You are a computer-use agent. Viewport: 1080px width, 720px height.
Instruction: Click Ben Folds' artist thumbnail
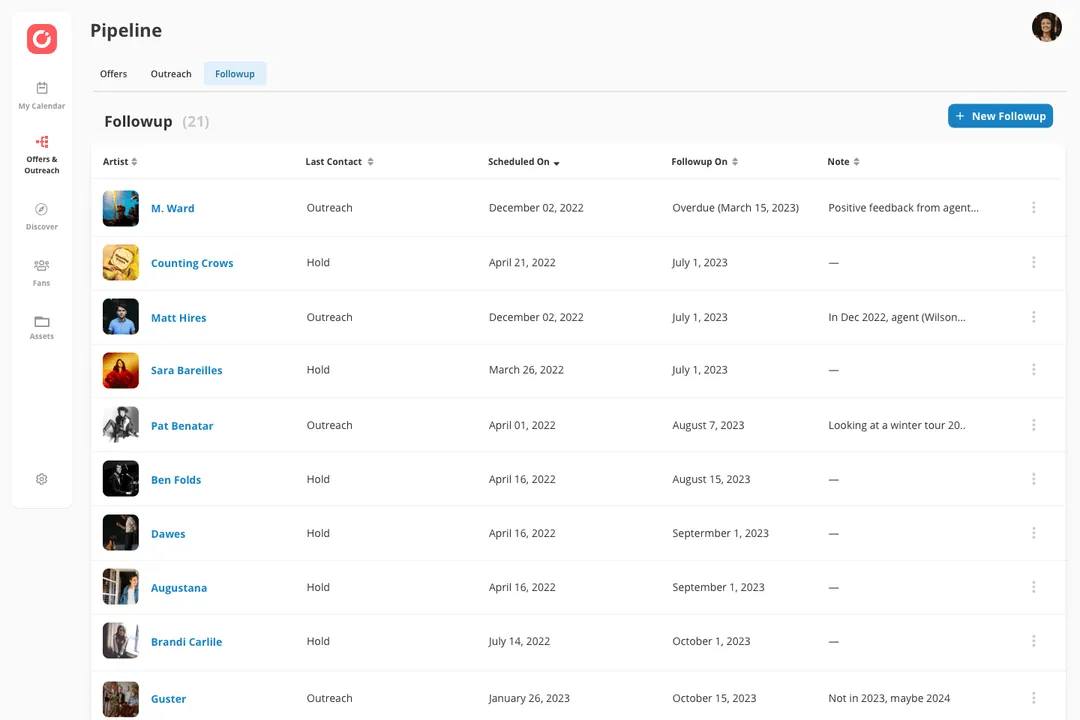pyautogui.click(x=121, y=478)
